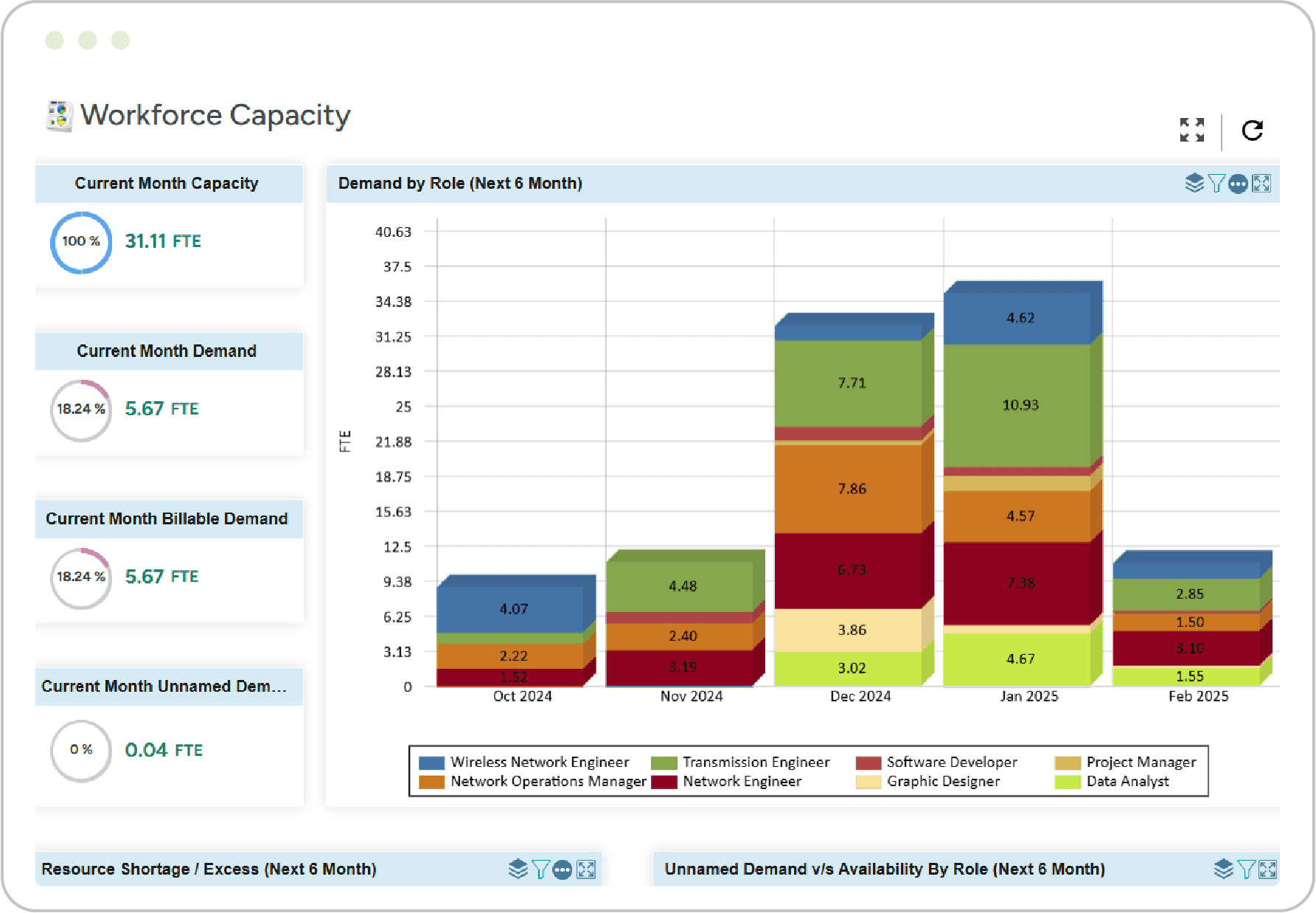This screenshot has height=913, width=1316.
Task: Click Current Month Billable Demand card header
Action: [169, 519]
